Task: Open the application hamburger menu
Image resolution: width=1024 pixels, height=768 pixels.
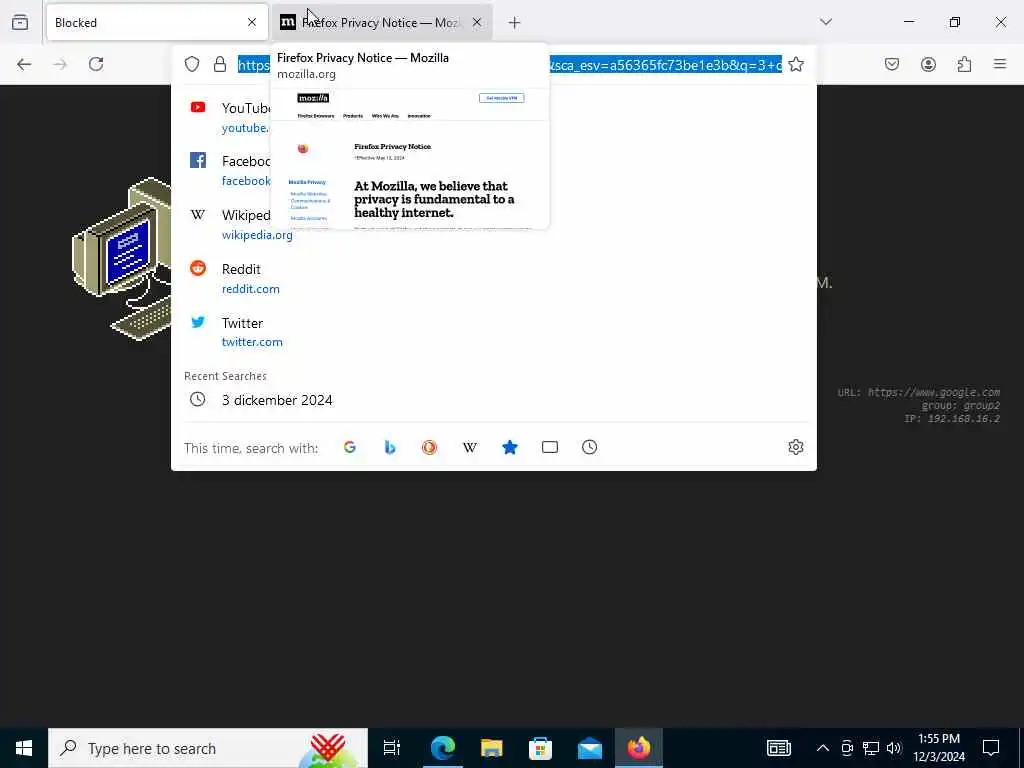Action: [1000, 64]
